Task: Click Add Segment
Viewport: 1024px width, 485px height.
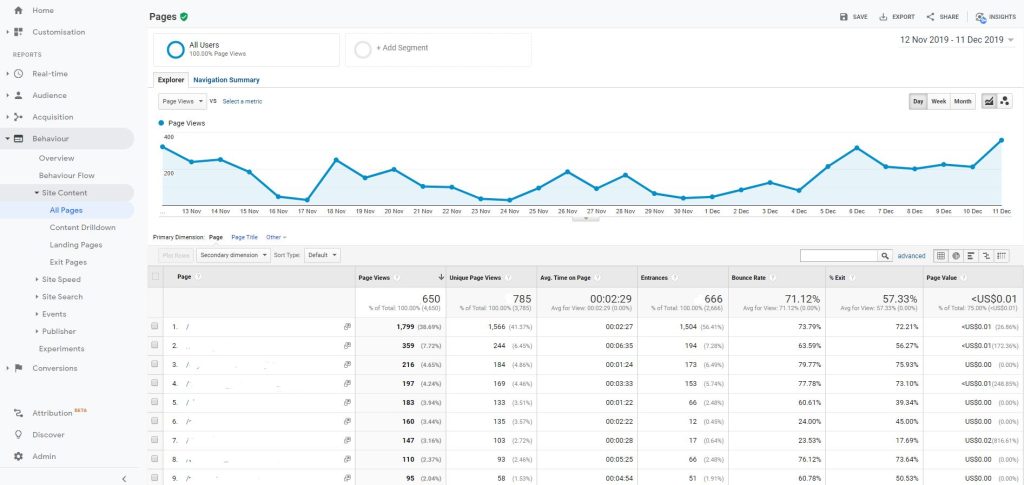Action: (x=438, y=50)
